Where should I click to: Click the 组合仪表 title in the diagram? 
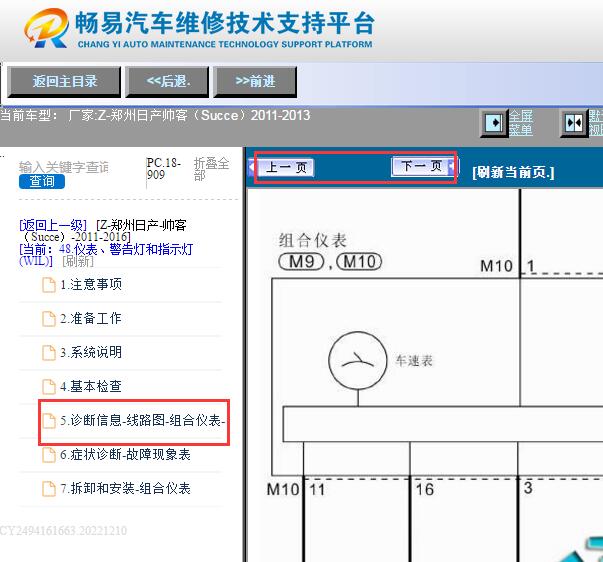tap(313, 241)
